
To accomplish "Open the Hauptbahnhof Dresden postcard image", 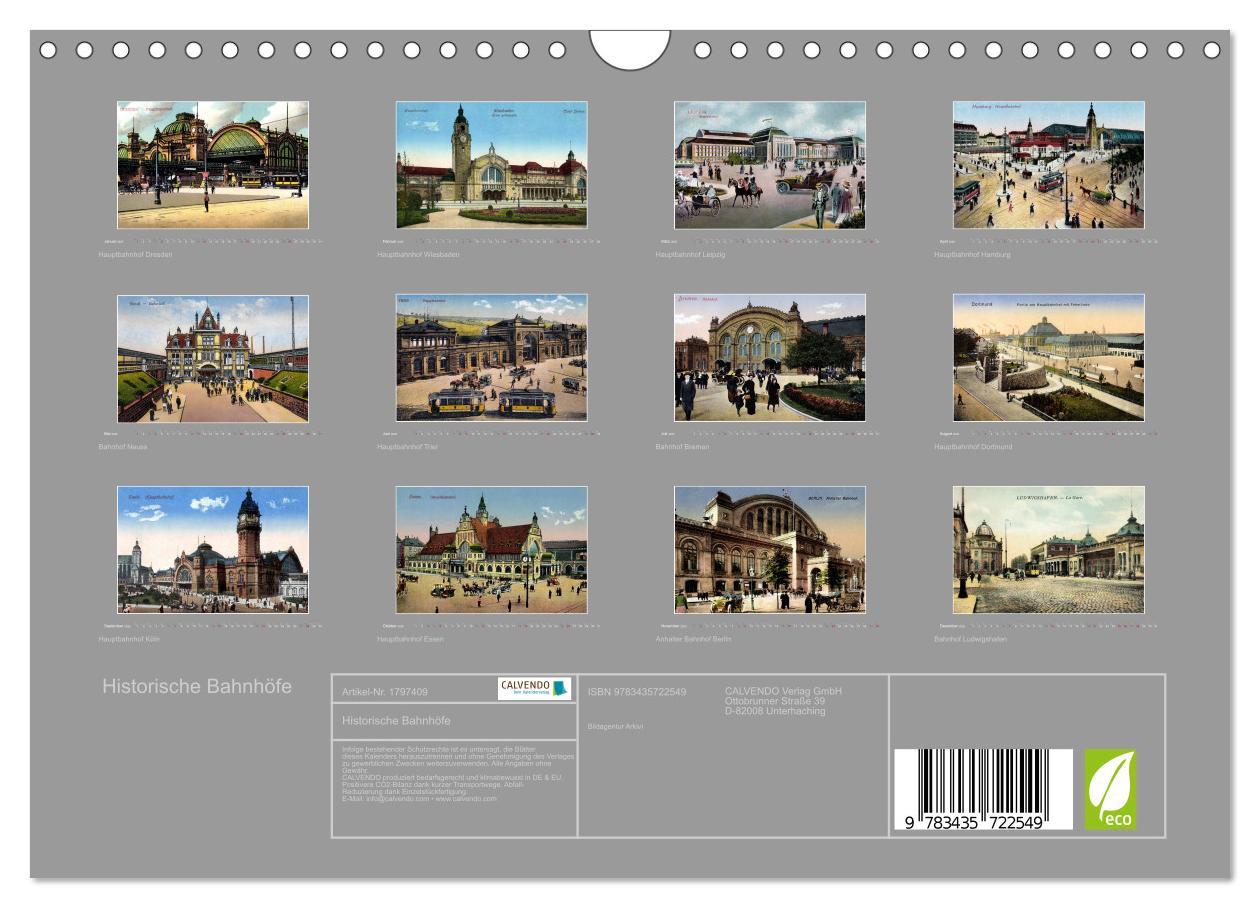I will tap(213, 165).
